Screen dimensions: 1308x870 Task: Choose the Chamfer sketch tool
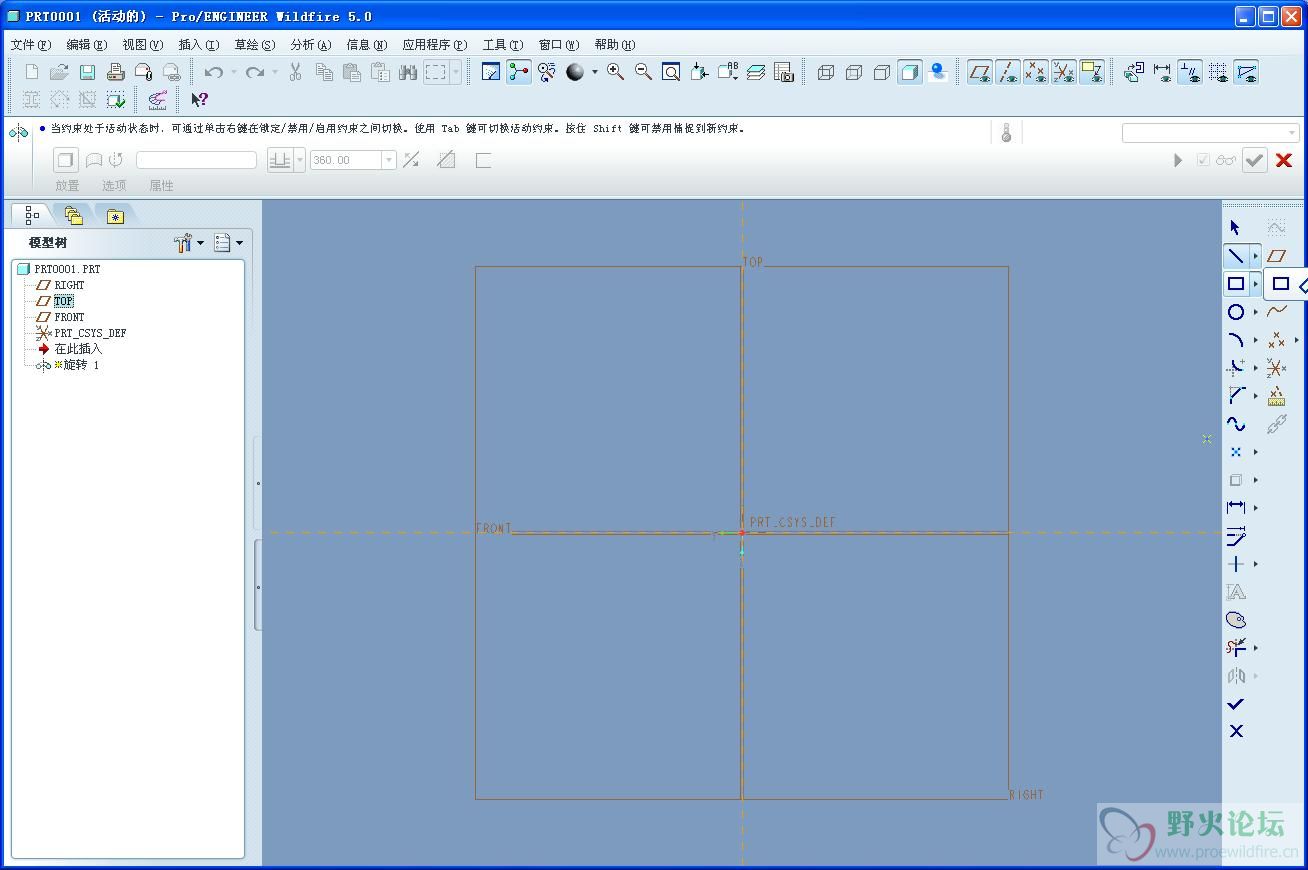[1236, 396]
